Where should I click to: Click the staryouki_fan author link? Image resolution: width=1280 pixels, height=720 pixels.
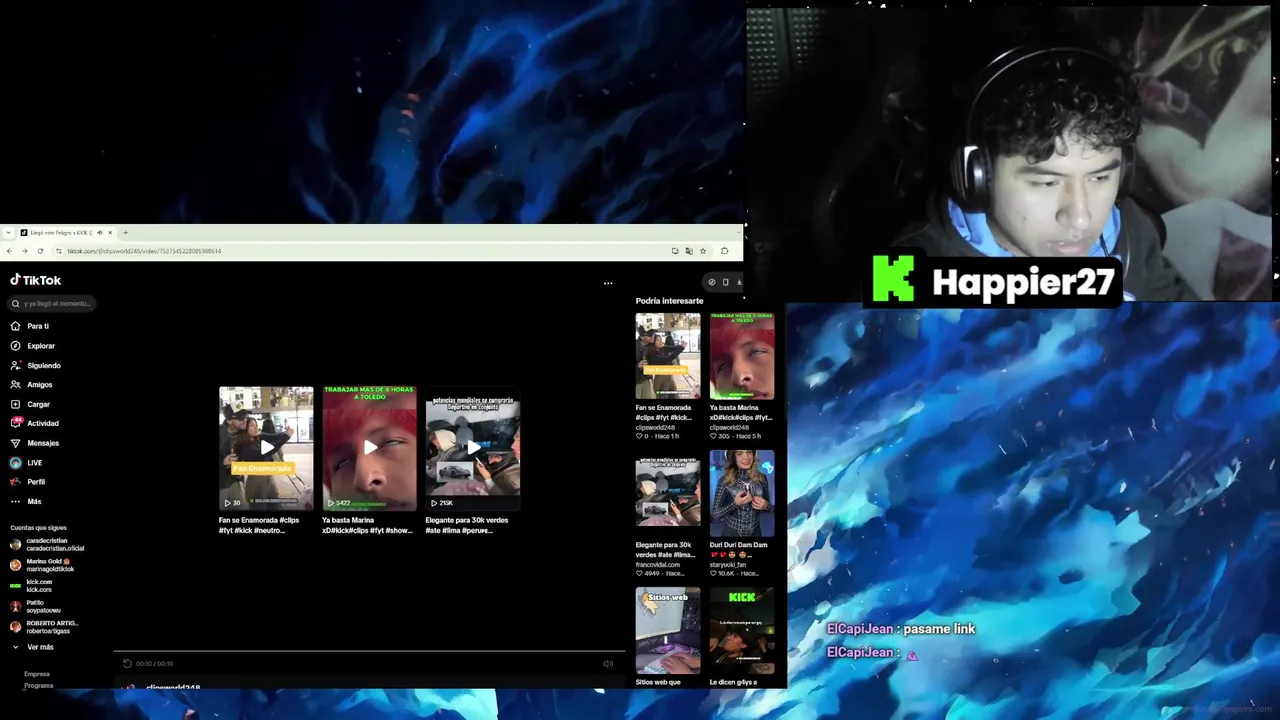tap(728, 564)
